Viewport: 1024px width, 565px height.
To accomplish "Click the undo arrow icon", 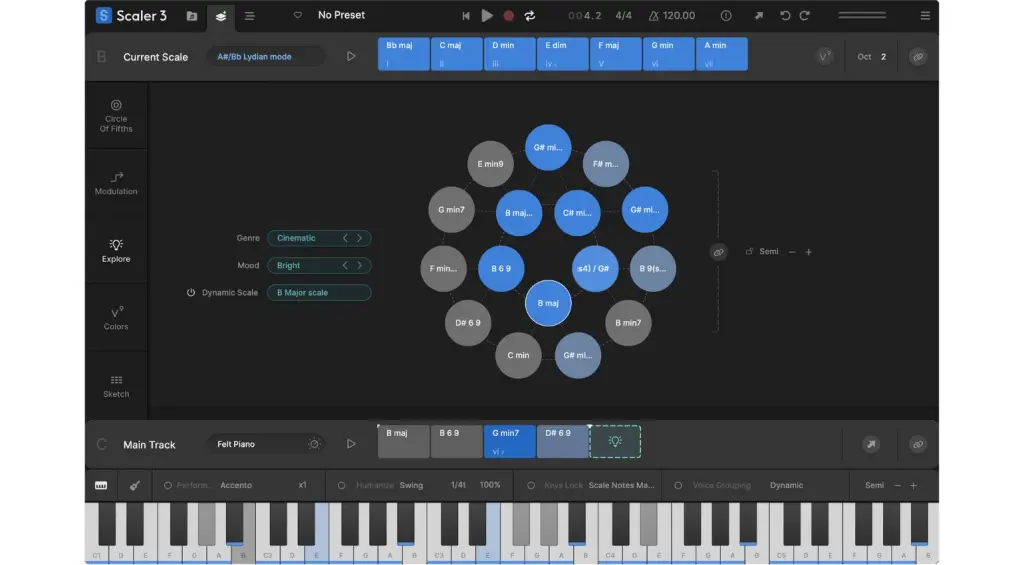I will point(785,16).
